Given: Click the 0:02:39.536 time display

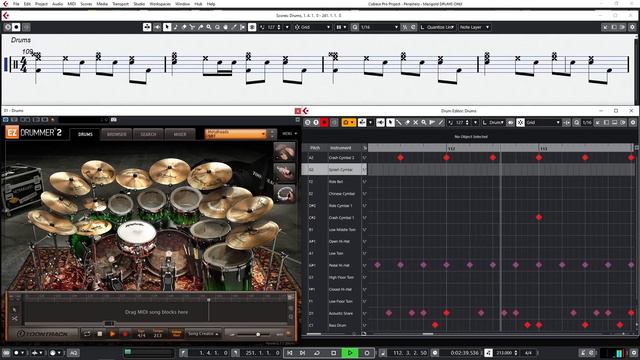Looking at the screenshot, I should coord(464,353).
